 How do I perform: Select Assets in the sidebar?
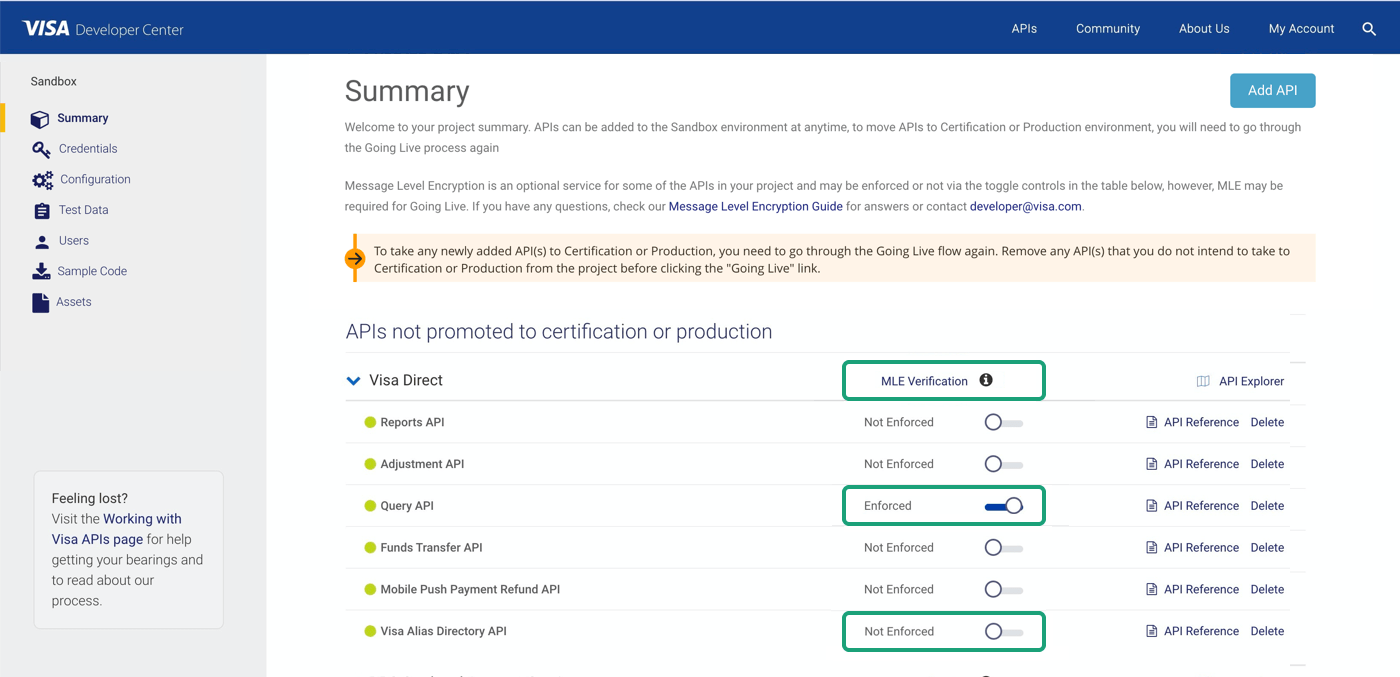[x=74, y=302]
